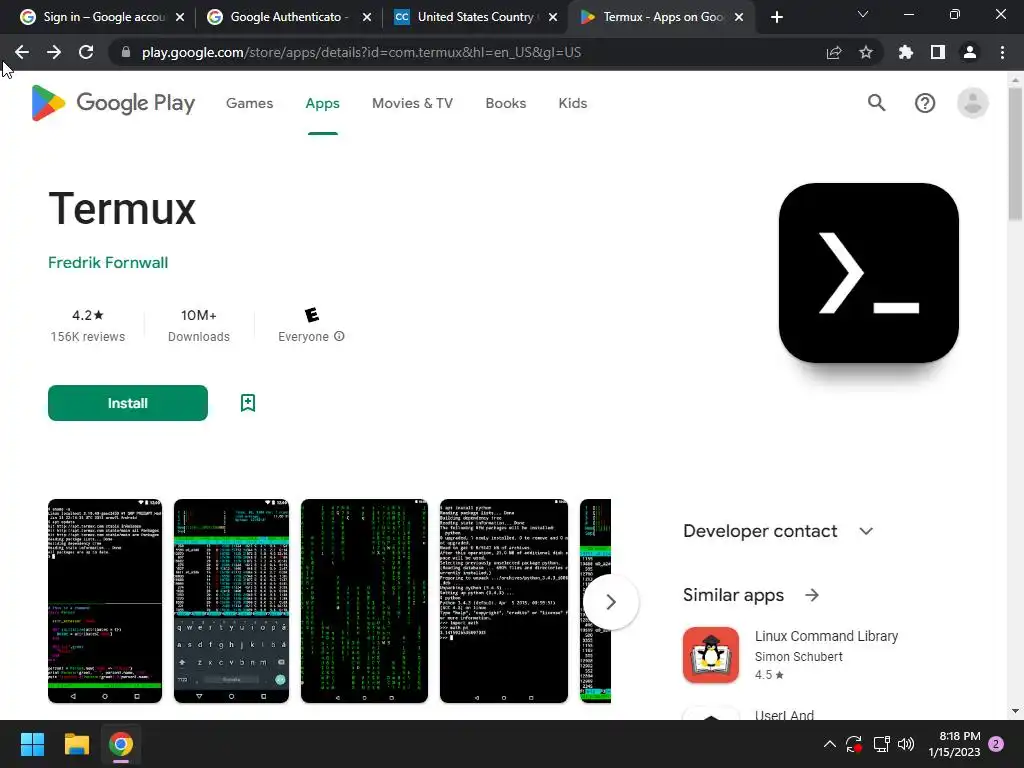The image size is (1024, 768).
Task: Open Similar apps arrow
Action: click(812, 595)
